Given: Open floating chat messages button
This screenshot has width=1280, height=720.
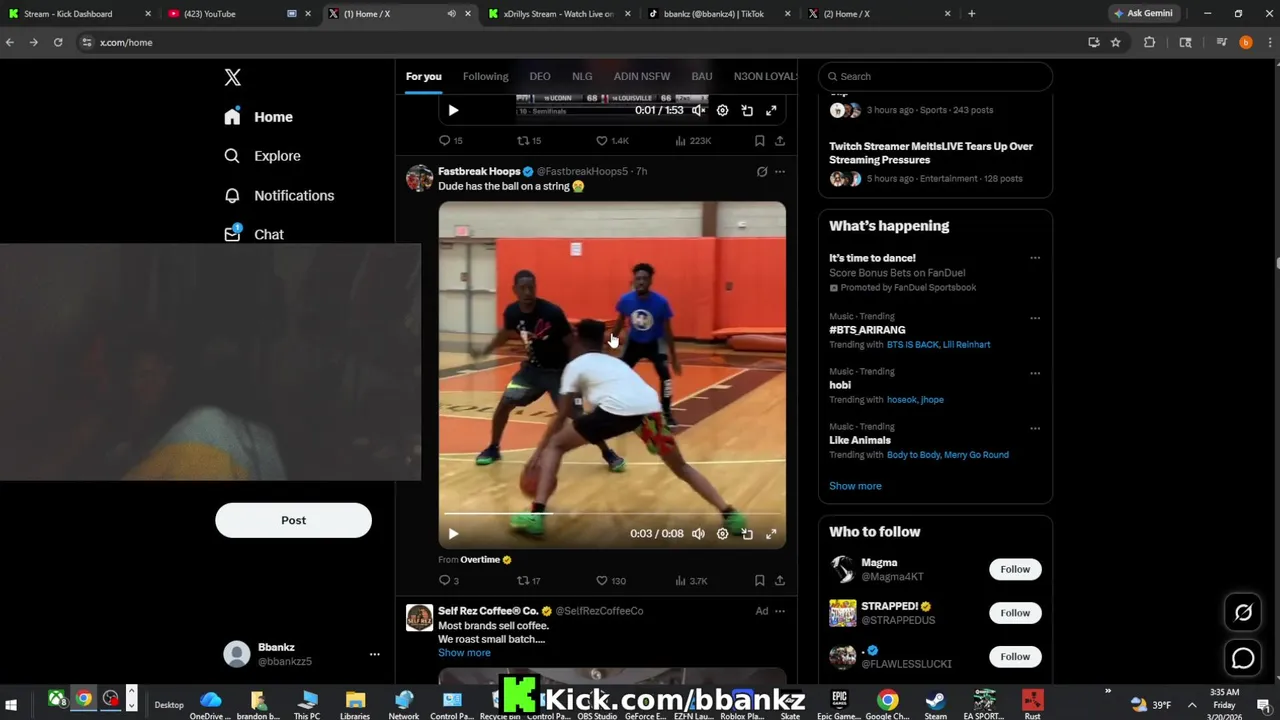Looking at the screenshot, I should (1243, 658).
